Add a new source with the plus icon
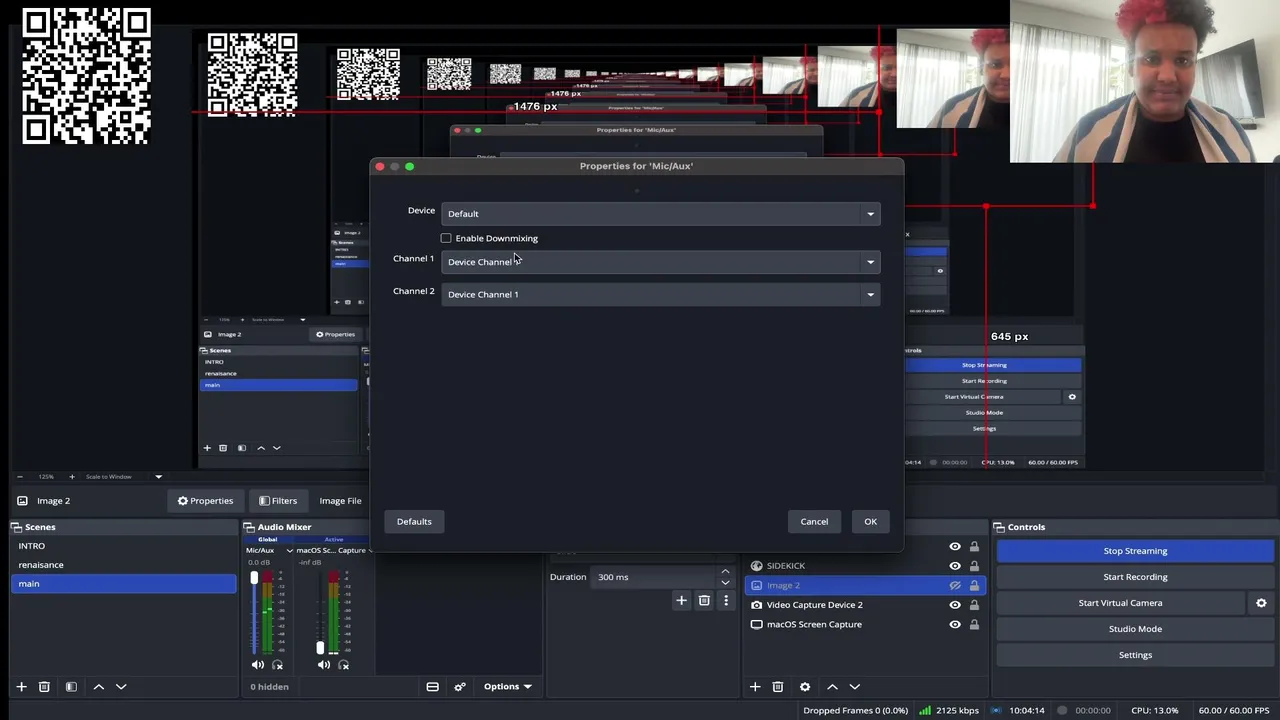 755,687
